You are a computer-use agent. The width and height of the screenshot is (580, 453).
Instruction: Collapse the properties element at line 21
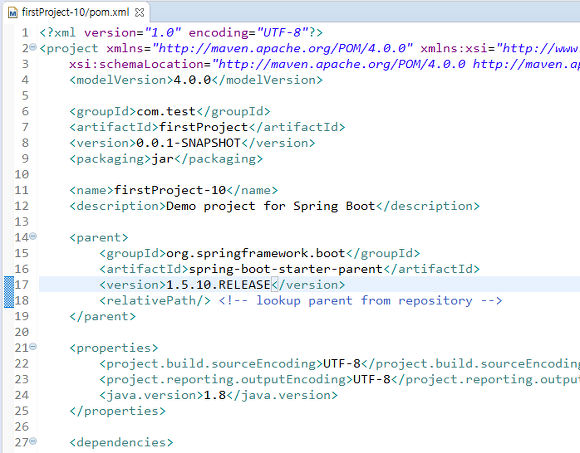tap(33, 346)
